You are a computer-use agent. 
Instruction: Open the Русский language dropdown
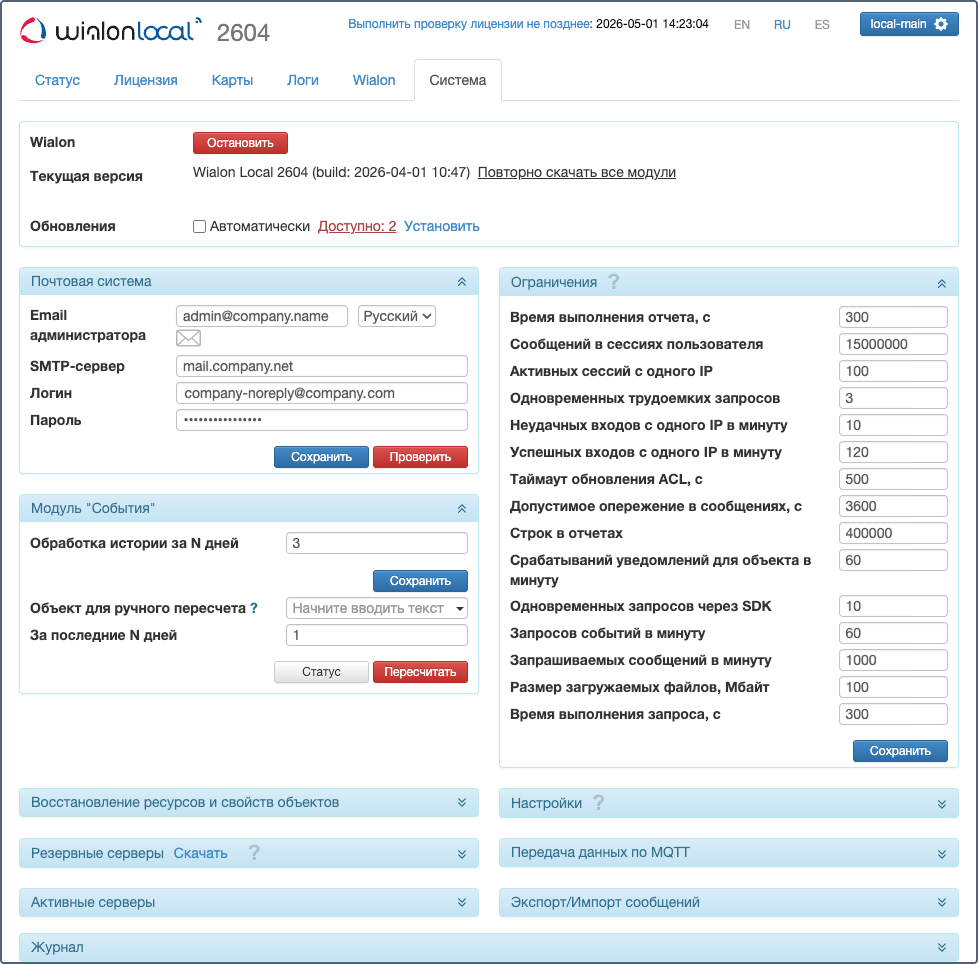click(397, 316)
